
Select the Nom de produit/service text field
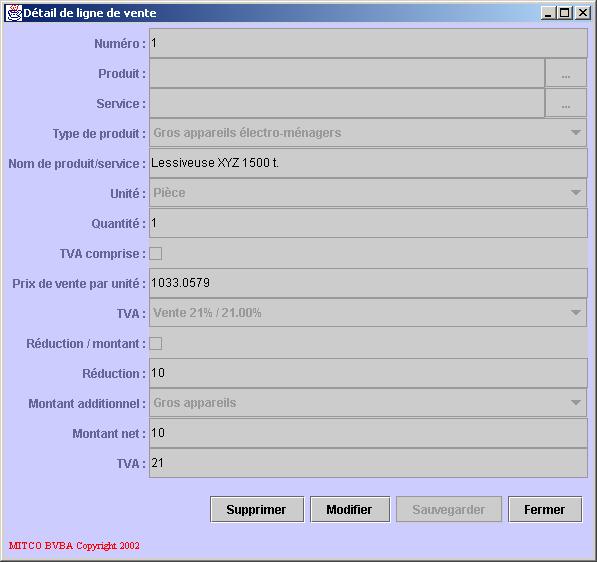pos(368,163)
